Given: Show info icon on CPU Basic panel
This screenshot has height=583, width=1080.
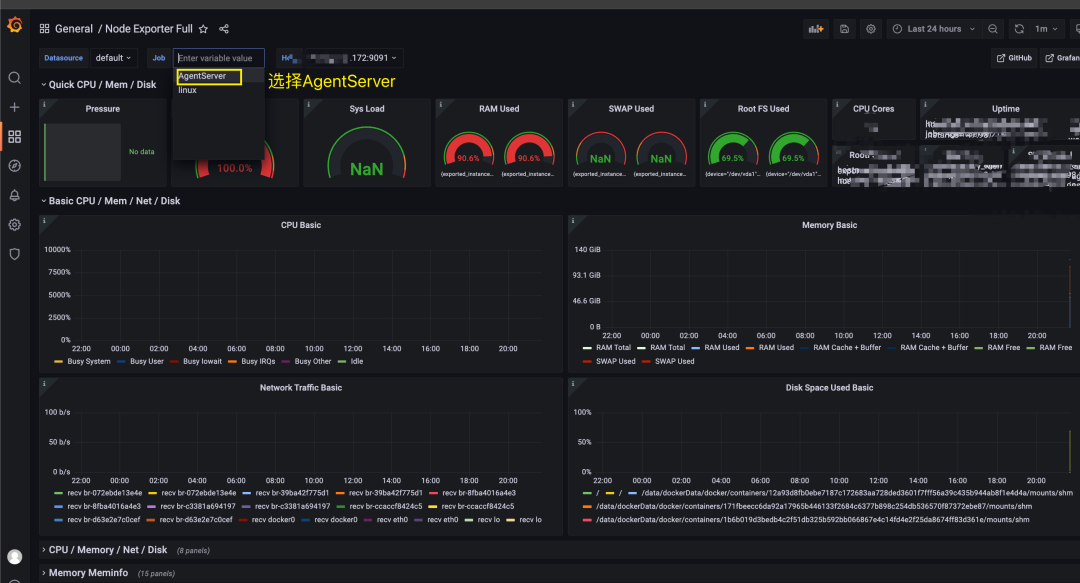Looking at the screenshot, I should pos(44,221).
